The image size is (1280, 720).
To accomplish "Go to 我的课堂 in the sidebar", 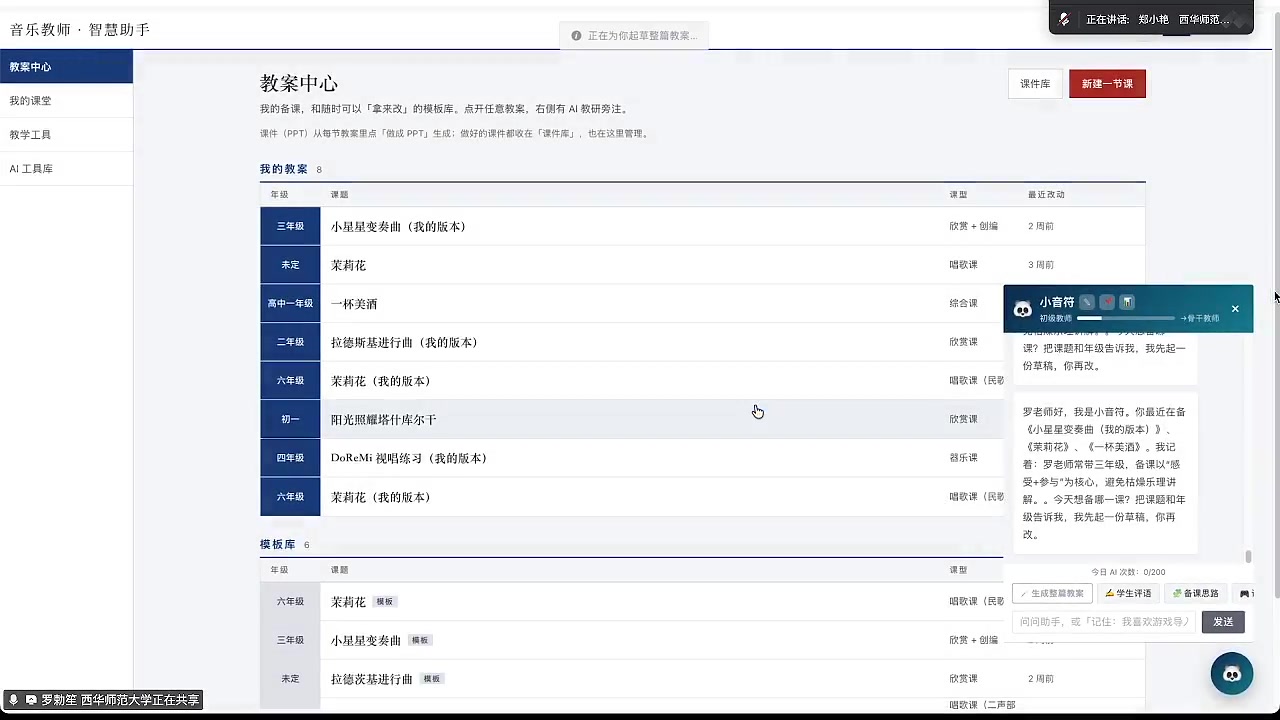I will point(66,101).
